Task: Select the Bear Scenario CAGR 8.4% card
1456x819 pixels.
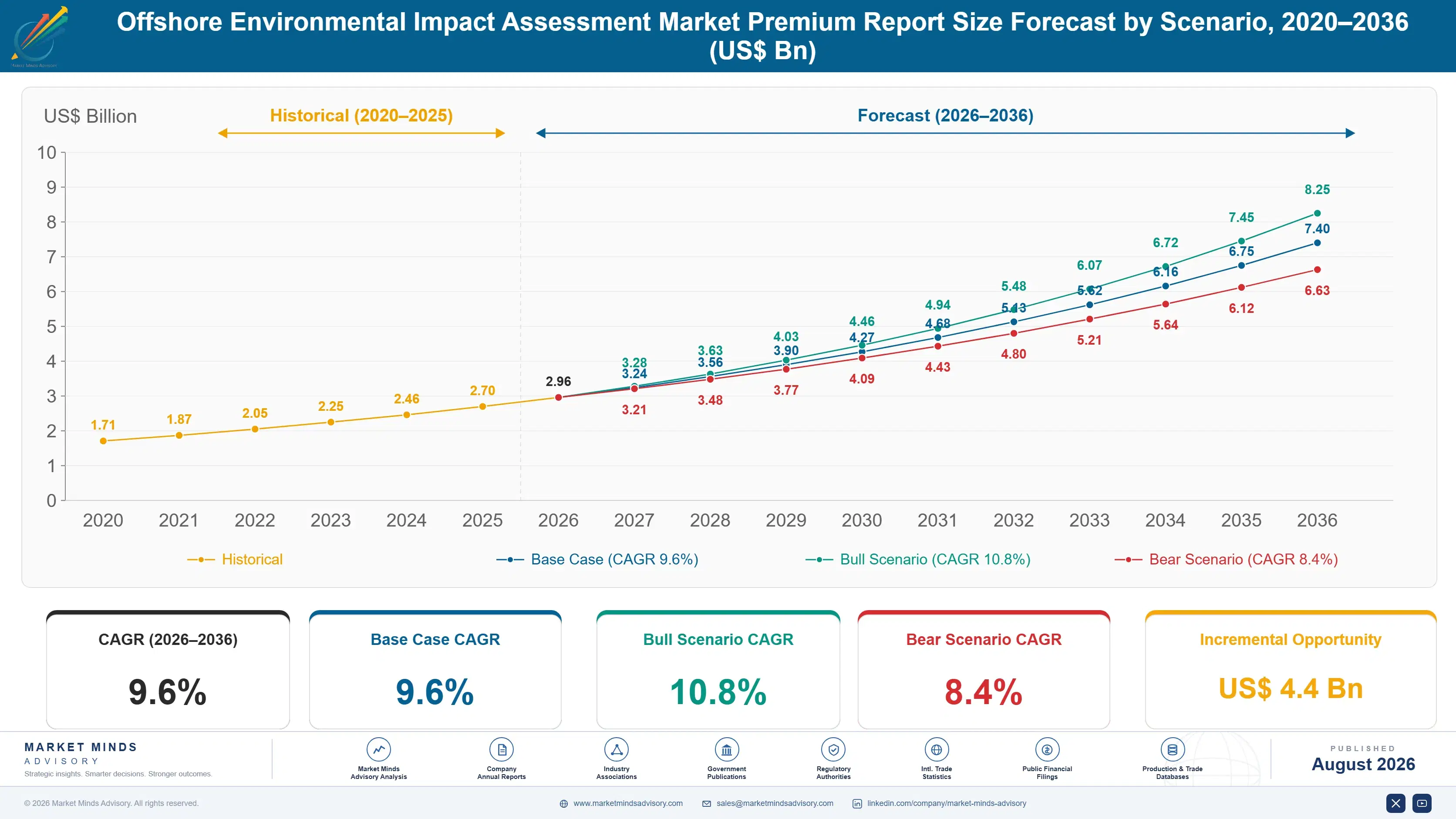Action: pyautogui.click(x=984, y=670)
